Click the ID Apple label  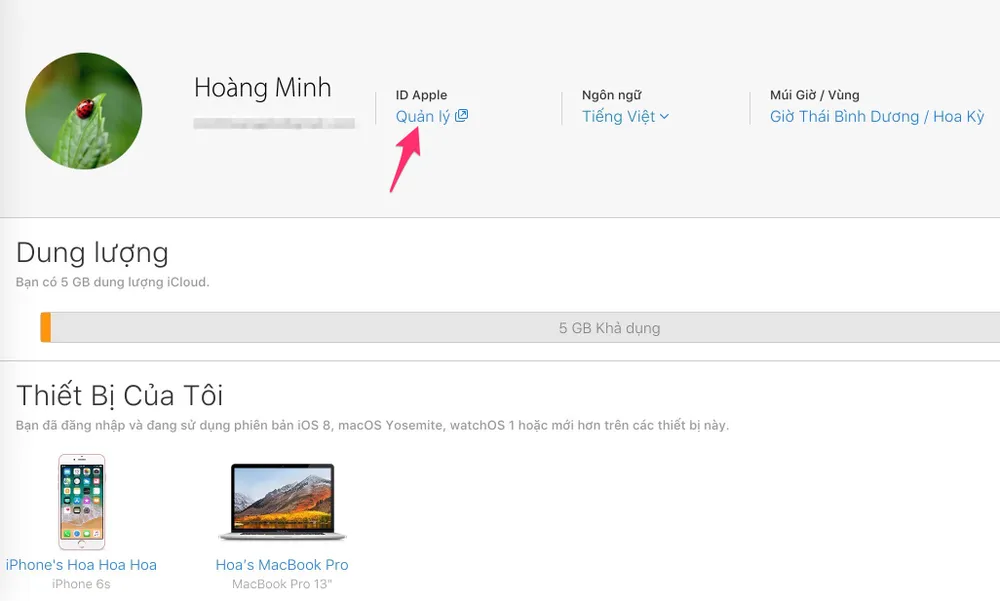pyautogui.click(x=421, y=95)
